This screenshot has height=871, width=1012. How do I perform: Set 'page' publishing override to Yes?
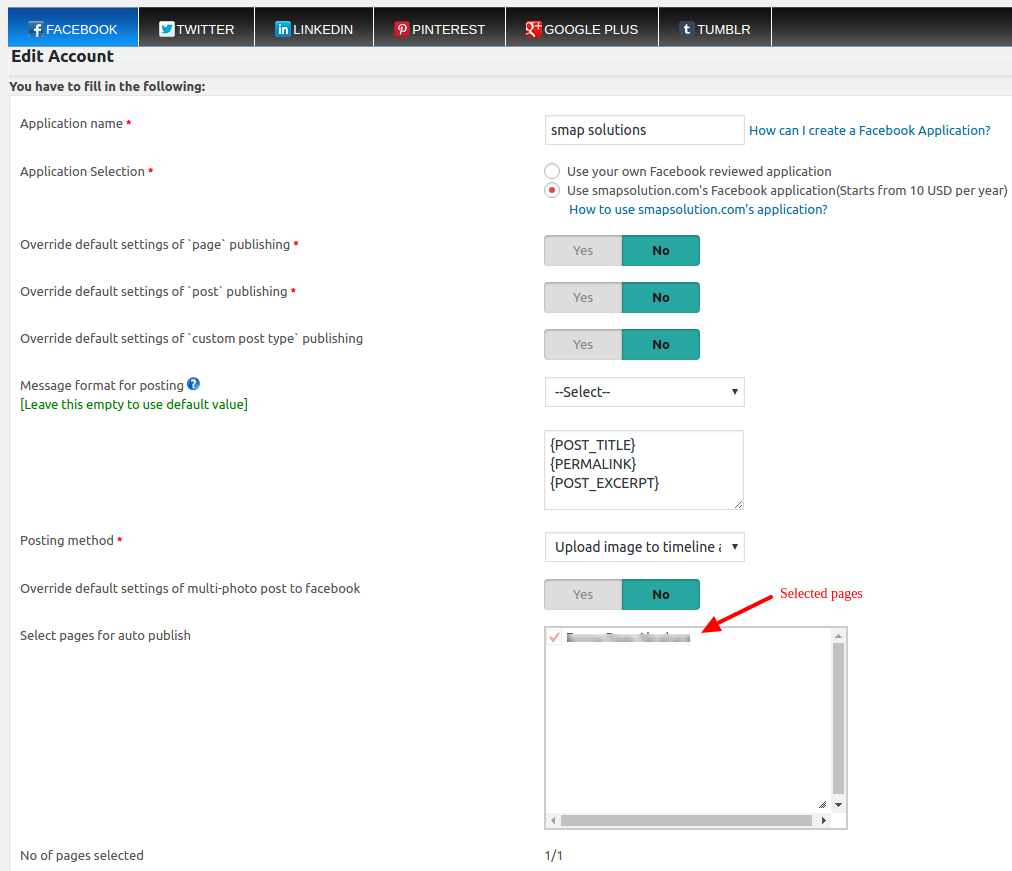(x=583, y=250)
